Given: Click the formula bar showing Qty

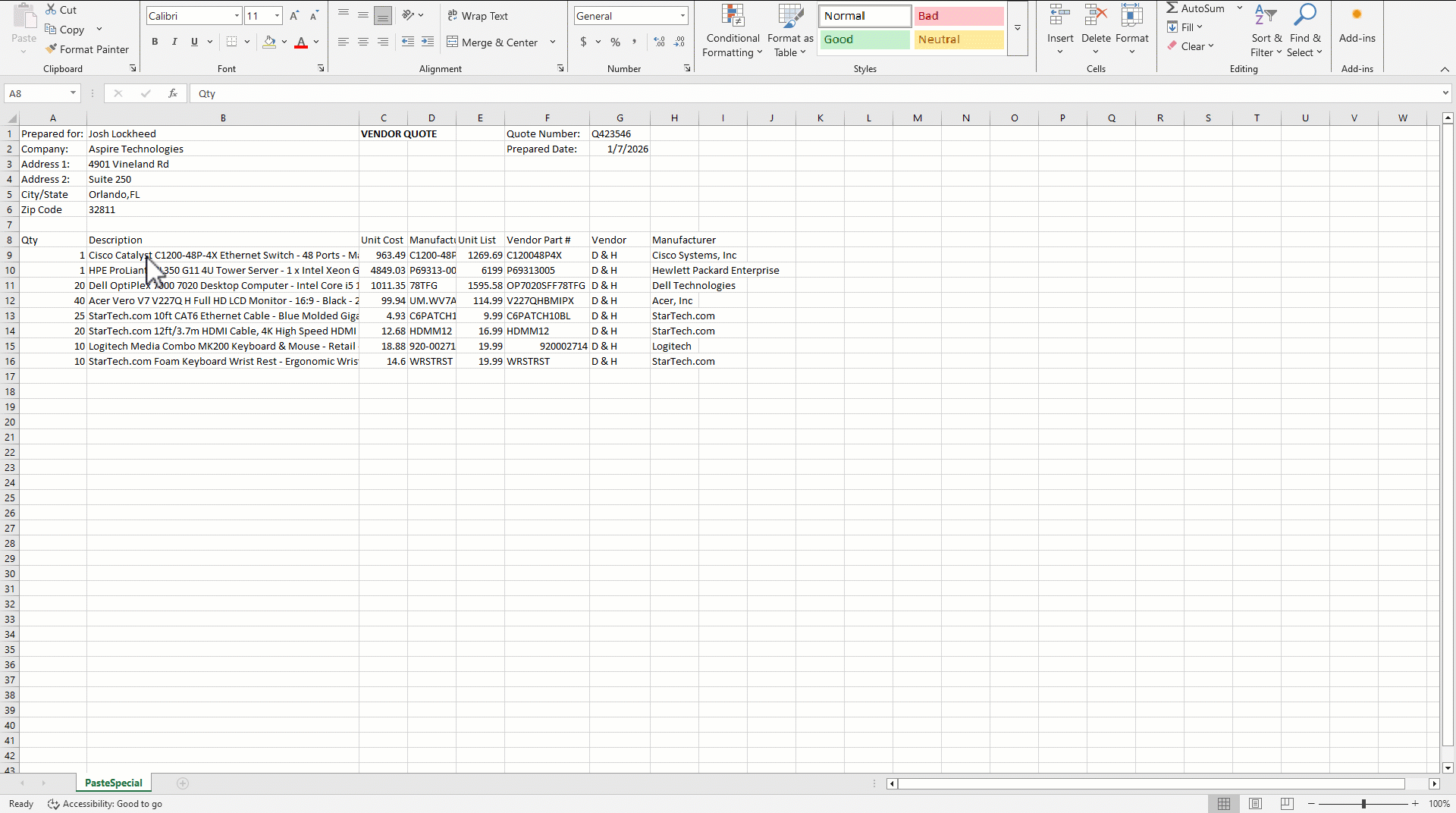Looking at the screenshot, I should pos(758,93).
